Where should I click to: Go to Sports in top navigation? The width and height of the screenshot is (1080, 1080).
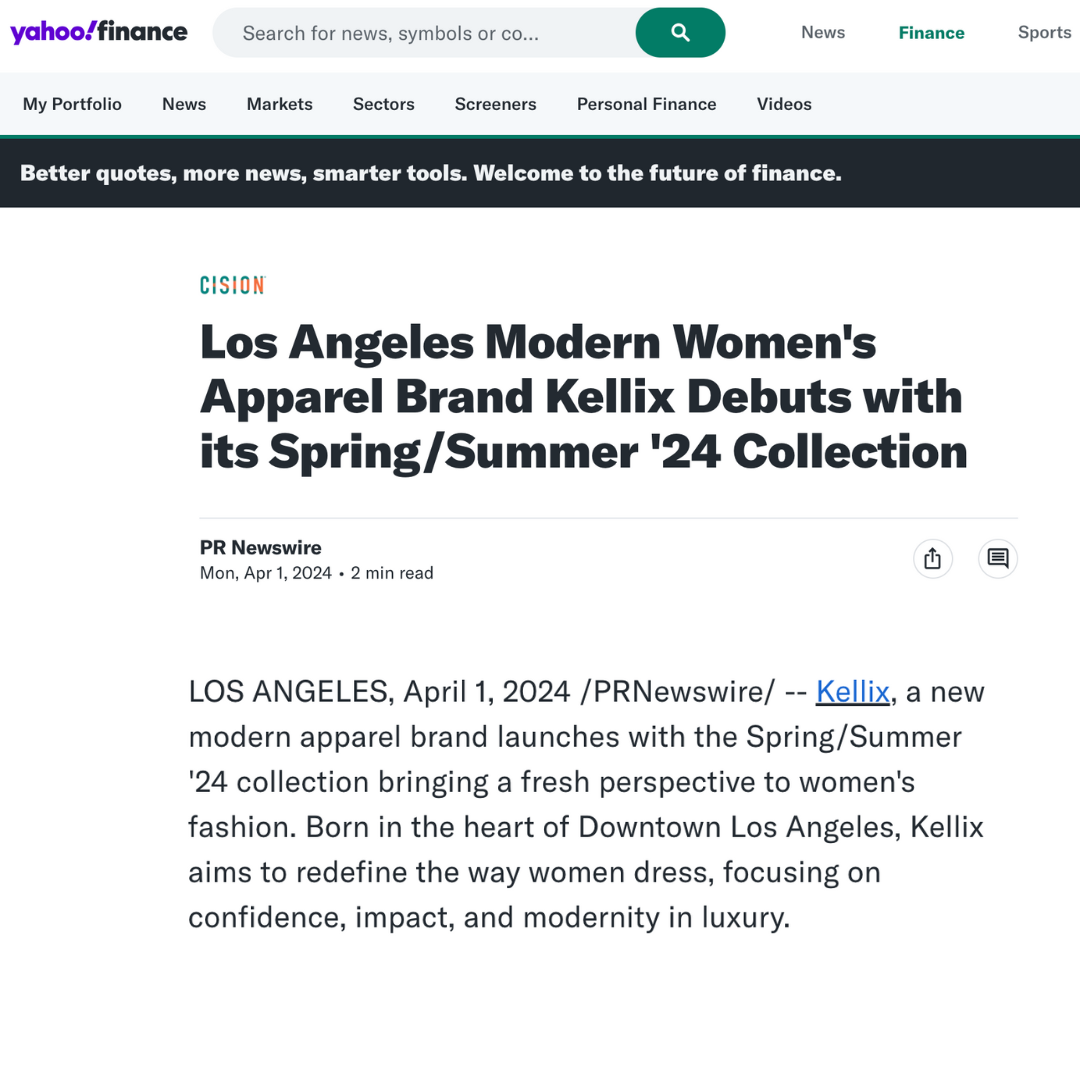pos(1044,33)
